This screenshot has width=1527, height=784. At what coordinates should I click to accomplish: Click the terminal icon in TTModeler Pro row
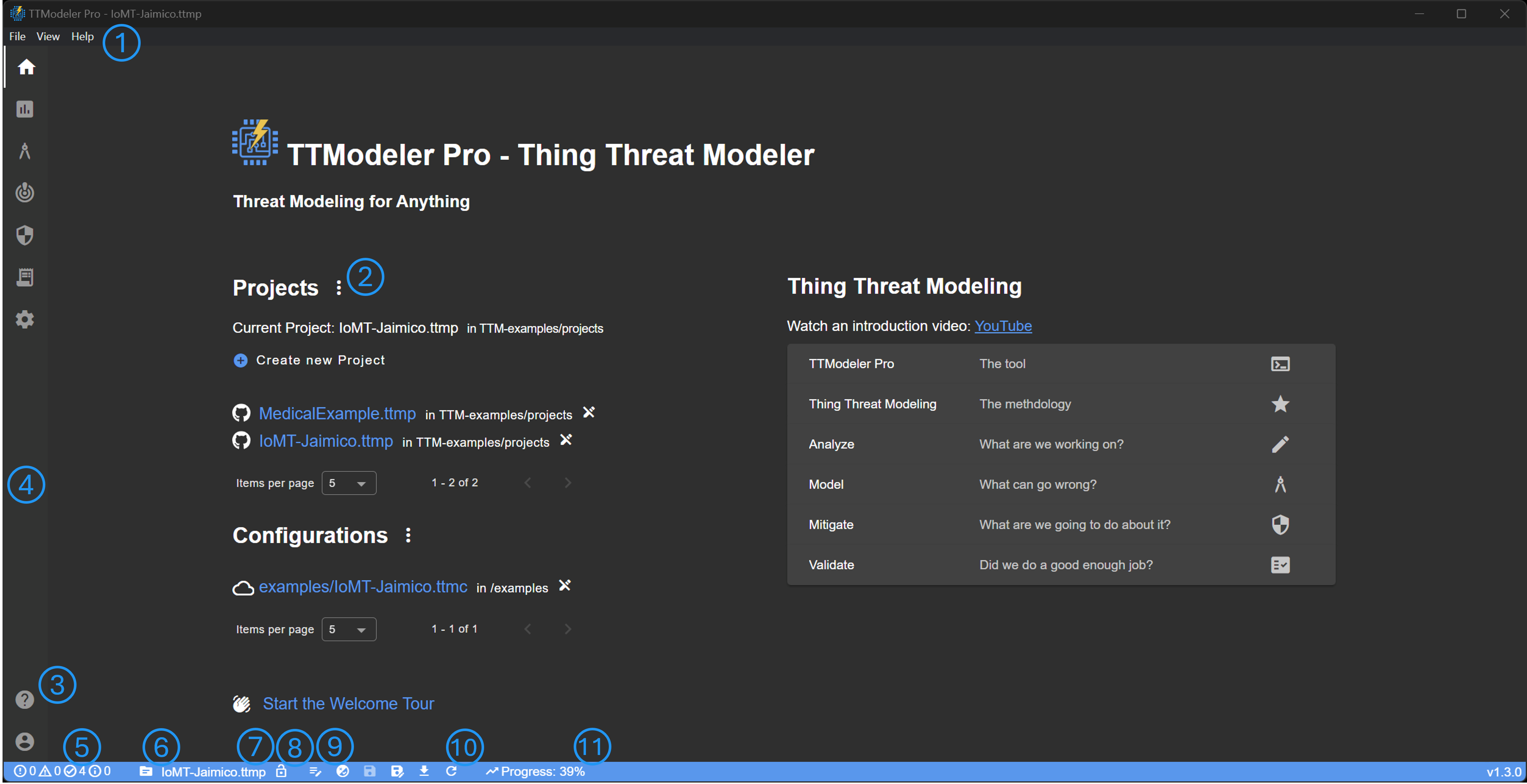pos(1280,364)
